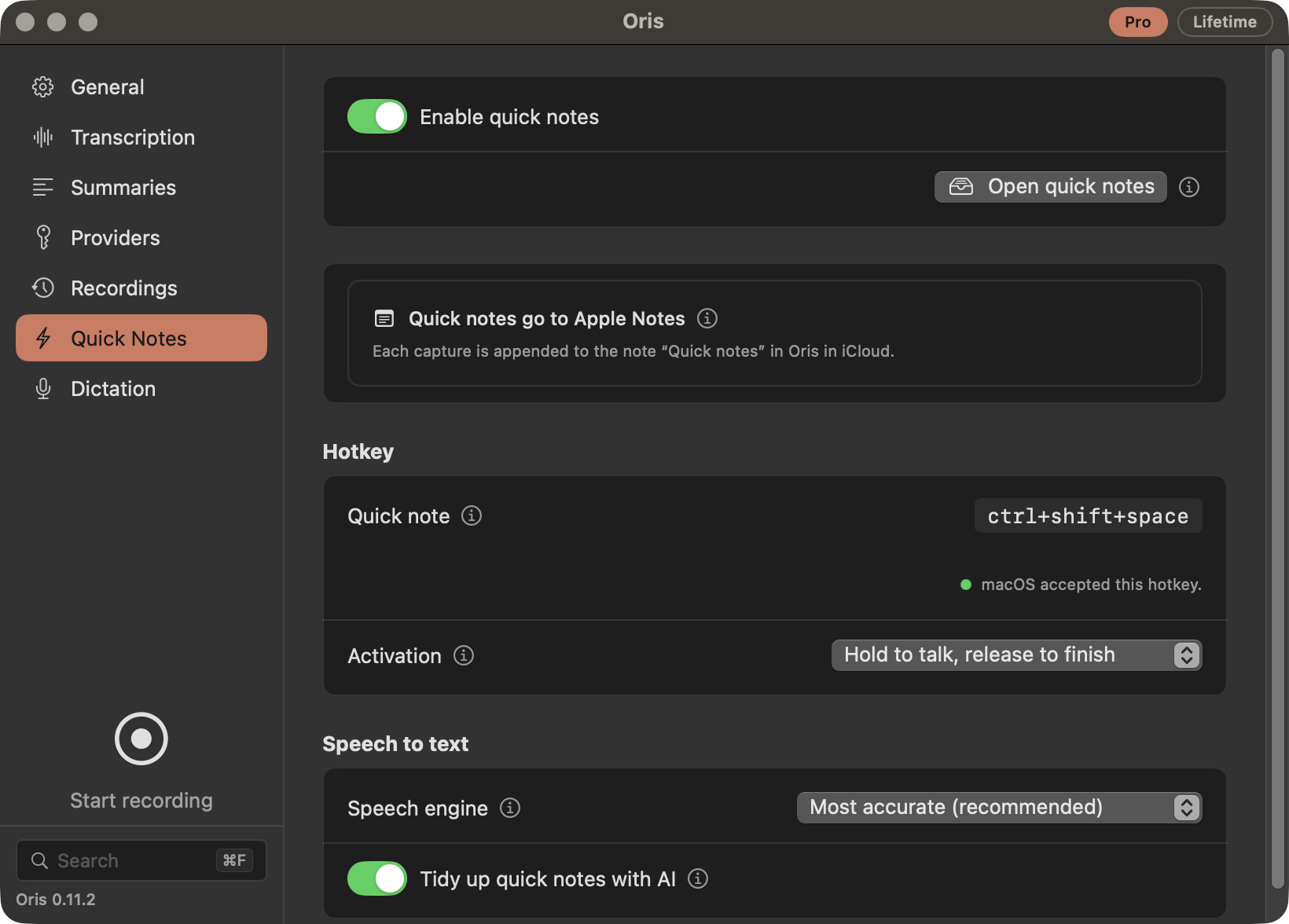Click the info icon beside Open quick notes
Viewport: 1289px width, 924px height.
[1189, 187]
